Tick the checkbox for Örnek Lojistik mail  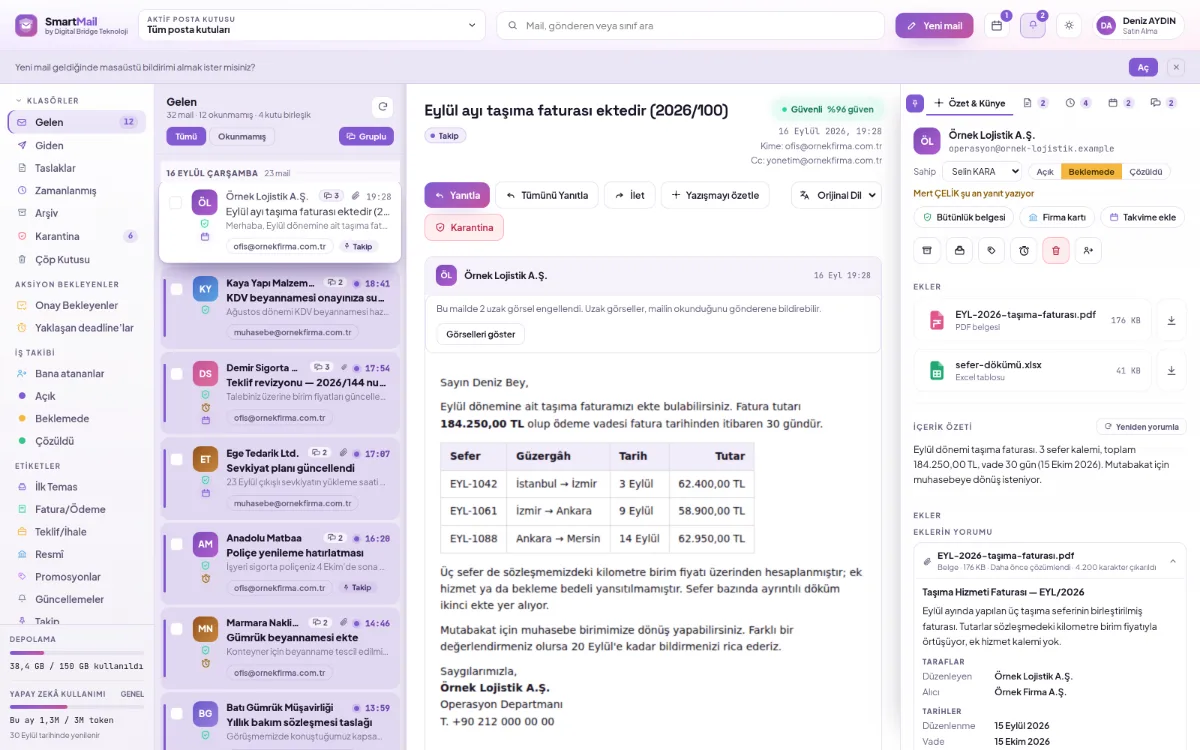click(x=176, y=203)
